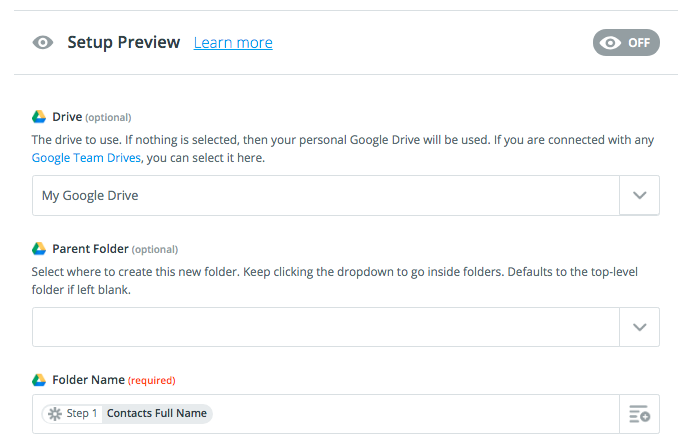Open the Google Team Drives link
689x448 pixels.
tap(86, 158)
